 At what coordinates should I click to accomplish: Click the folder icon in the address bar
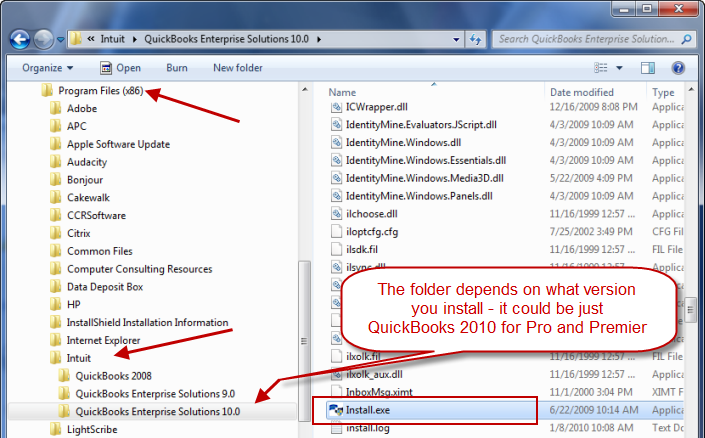pos(76,39)
